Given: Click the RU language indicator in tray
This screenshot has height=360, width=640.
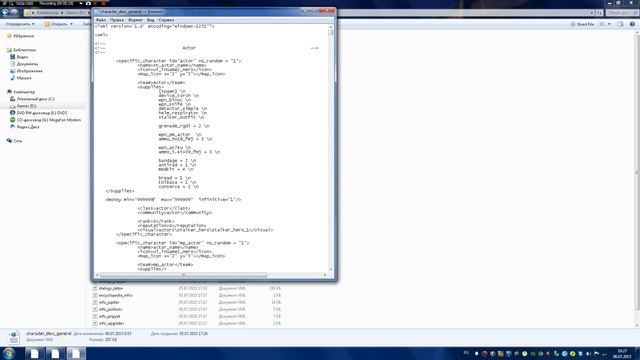Looking at the screenshot, I should pos(466,353).
